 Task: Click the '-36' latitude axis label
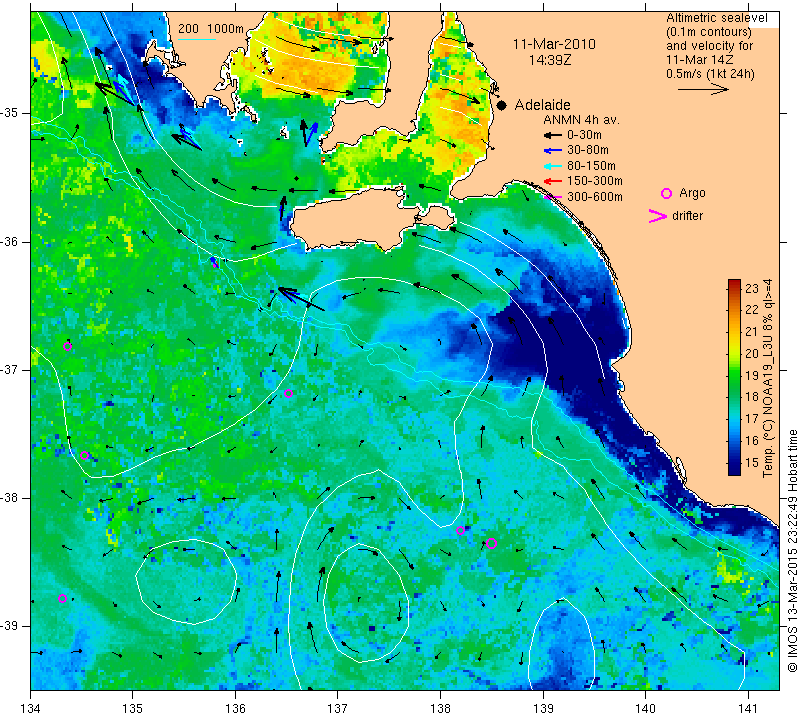[x=10, y=241]
